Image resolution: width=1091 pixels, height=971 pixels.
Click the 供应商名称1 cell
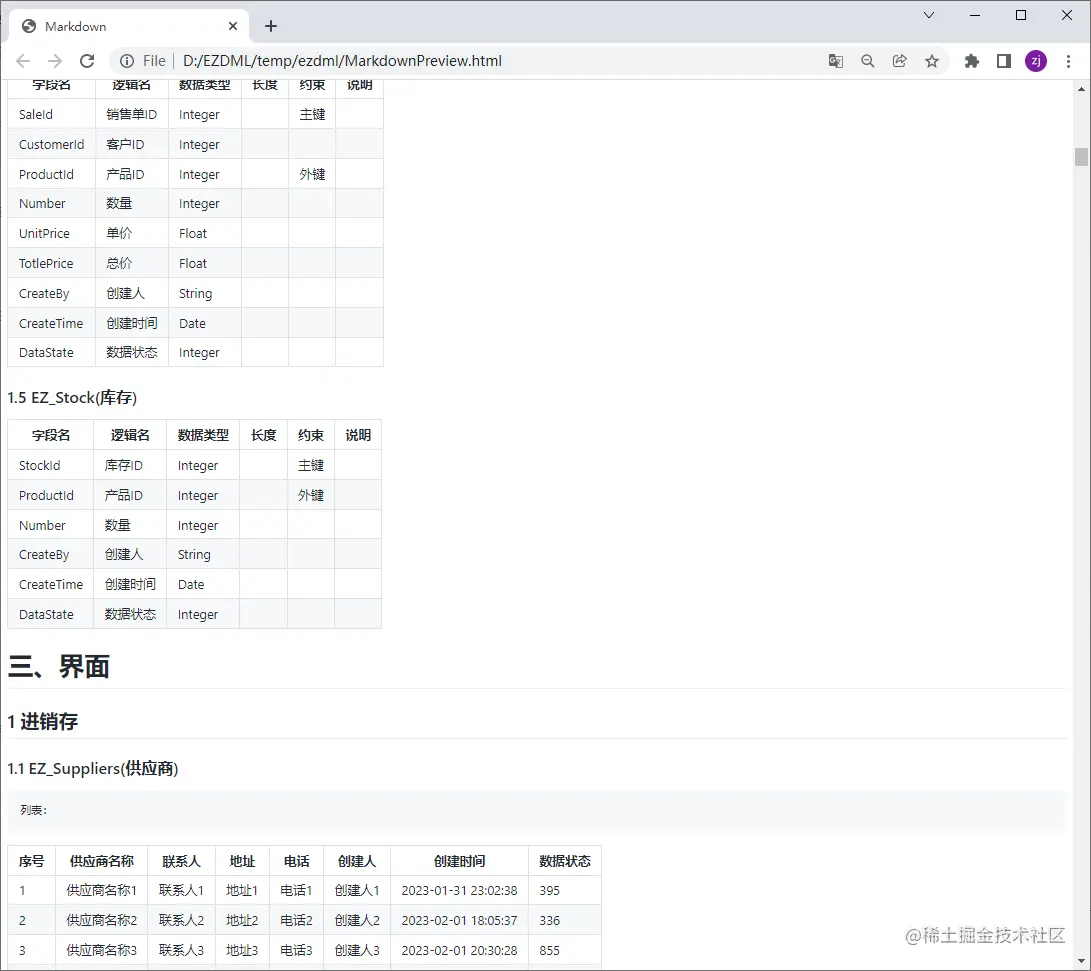click(x=102, y=890)
